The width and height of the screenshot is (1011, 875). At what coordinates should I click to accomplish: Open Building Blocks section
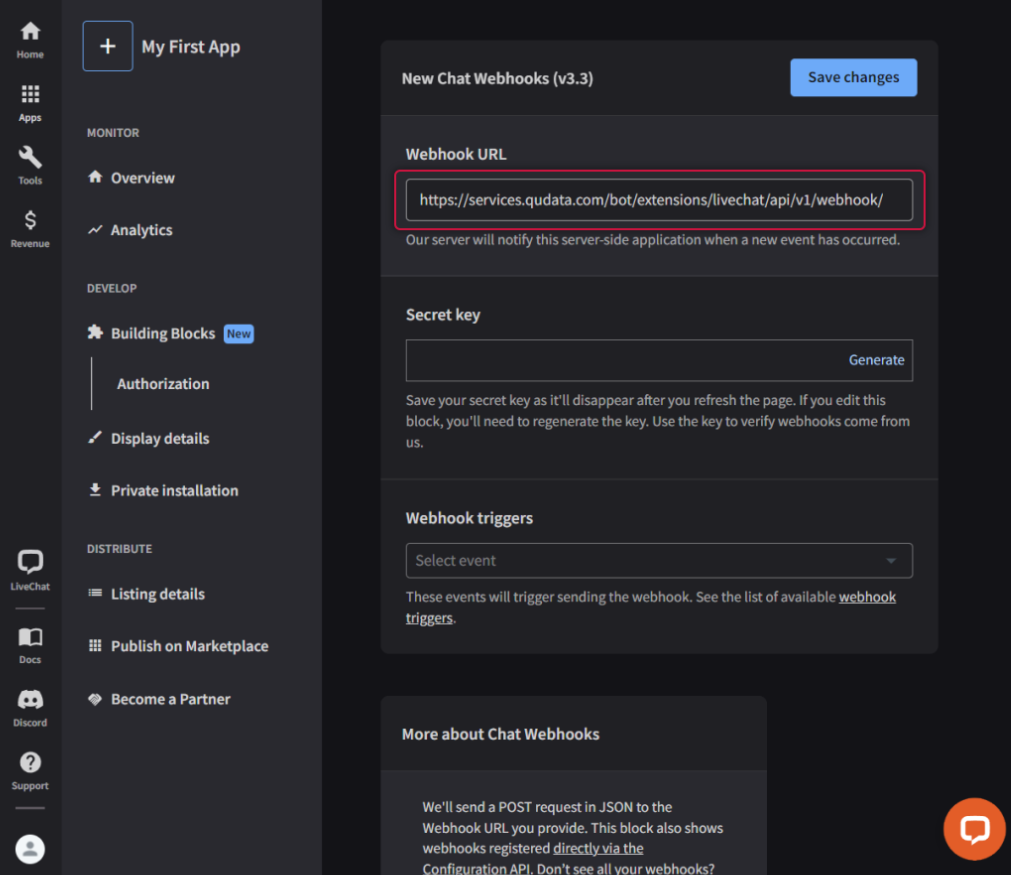163,334
